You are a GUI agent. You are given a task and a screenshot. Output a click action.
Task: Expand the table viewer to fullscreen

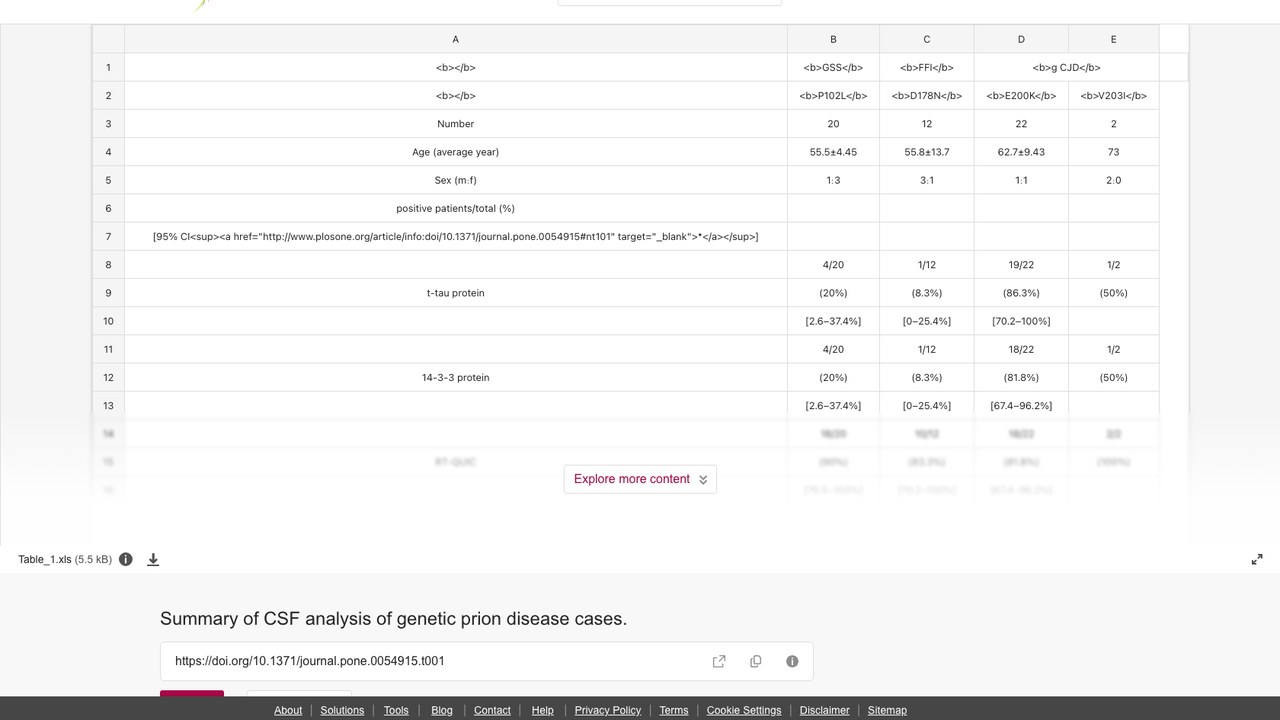[1257, 560]
